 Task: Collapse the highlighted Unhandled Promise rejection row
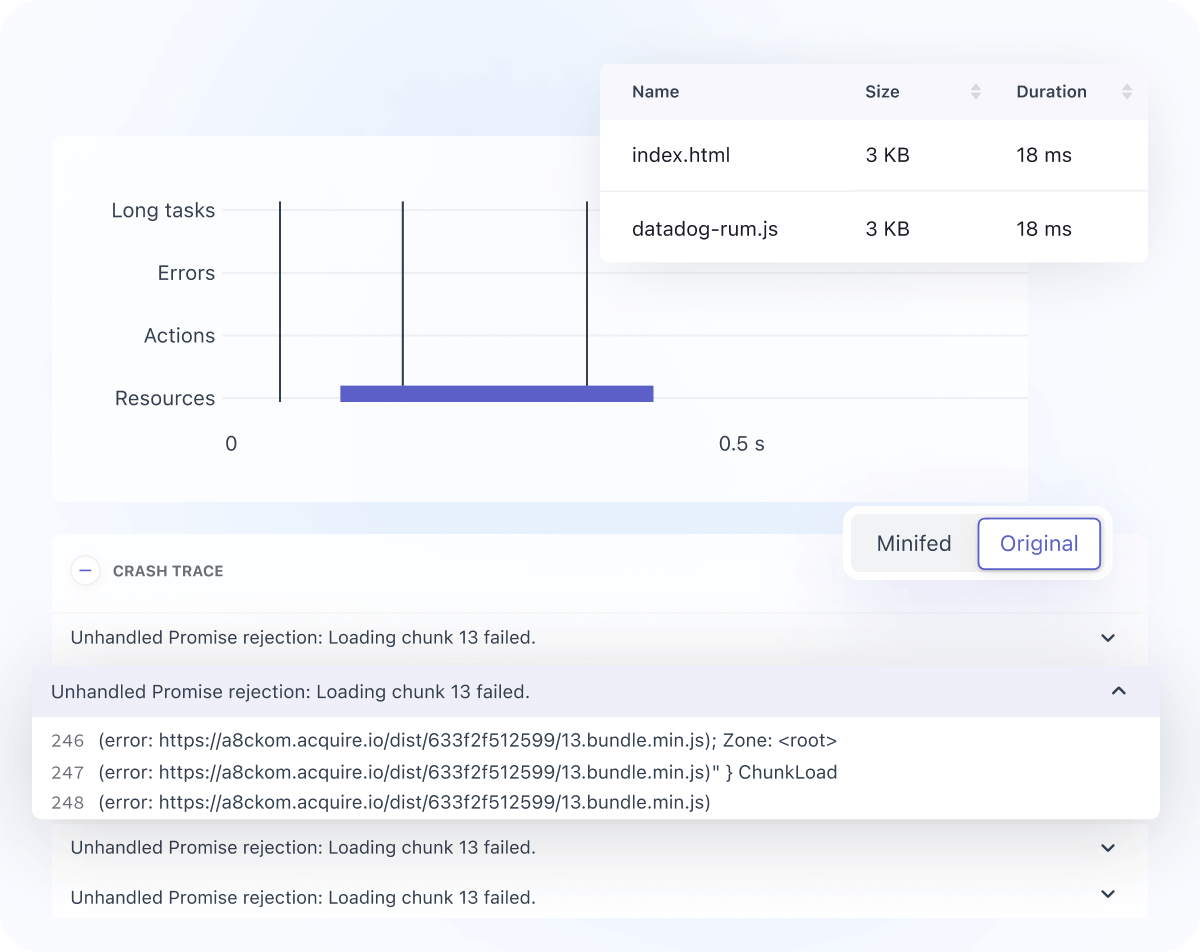pyautogui.click(x=1119, y=691)
